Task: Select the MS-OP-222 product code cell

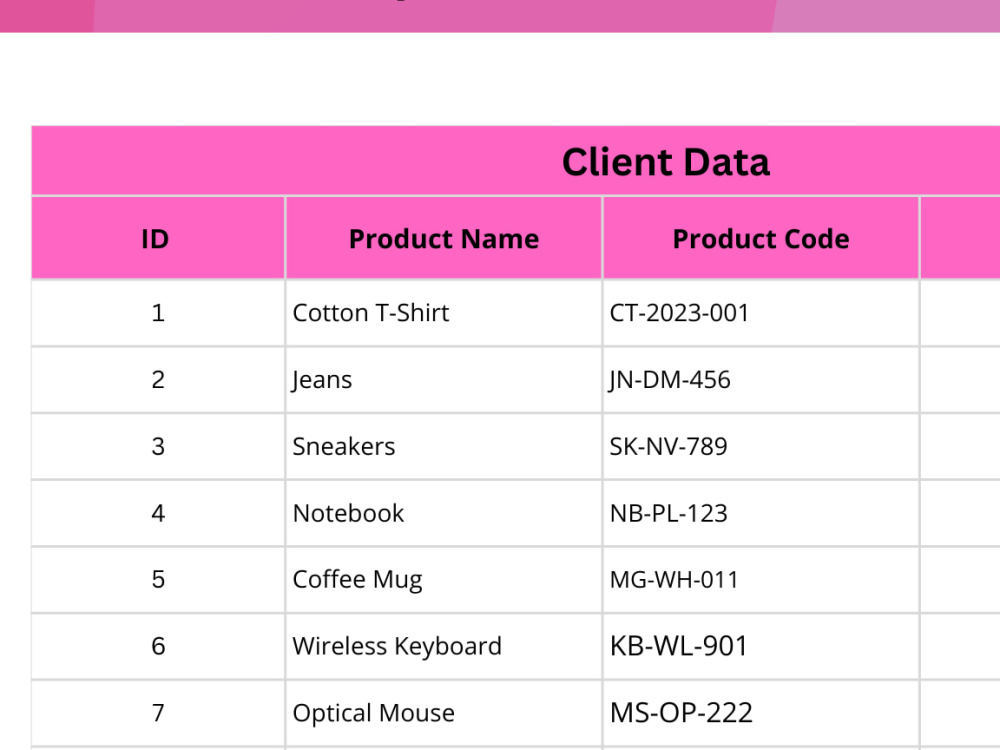Action: tap(761, 713)
